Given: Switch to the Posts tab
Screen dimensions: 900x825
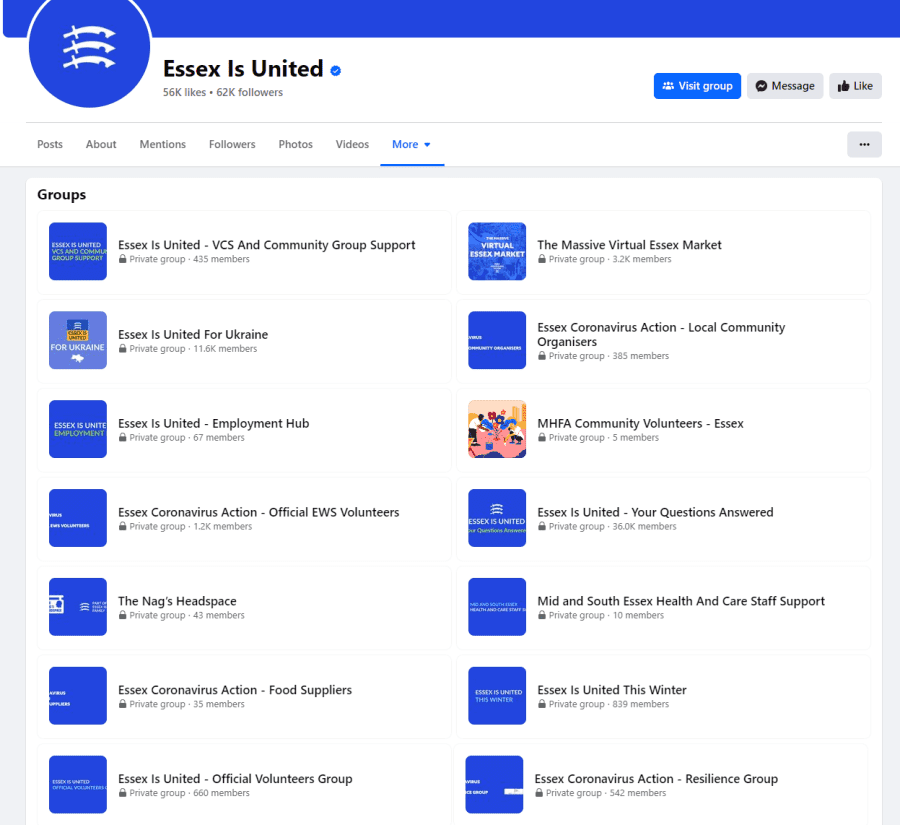Looking at the screenshot, I should 50,144.
